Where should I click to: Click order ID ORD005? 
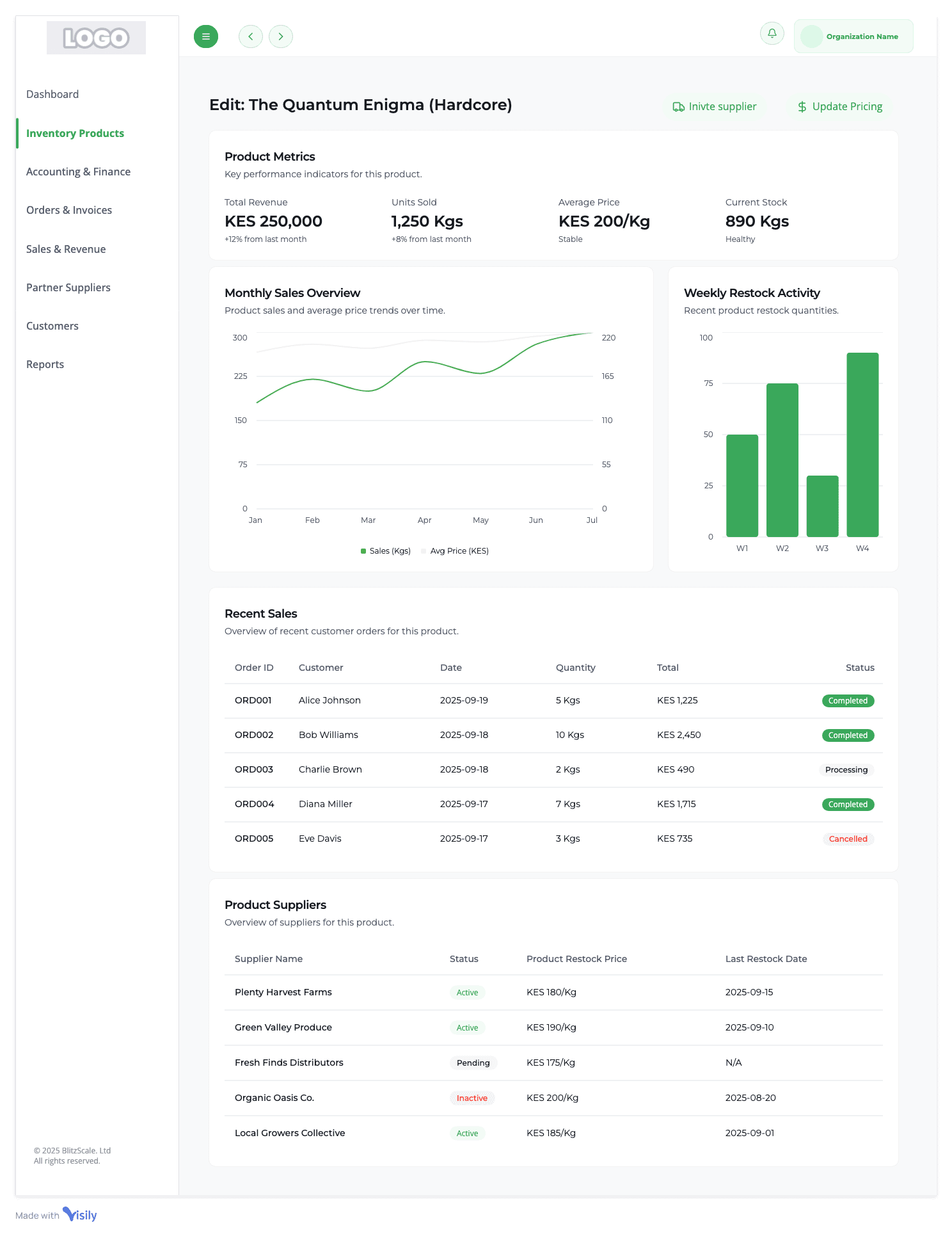254,839
